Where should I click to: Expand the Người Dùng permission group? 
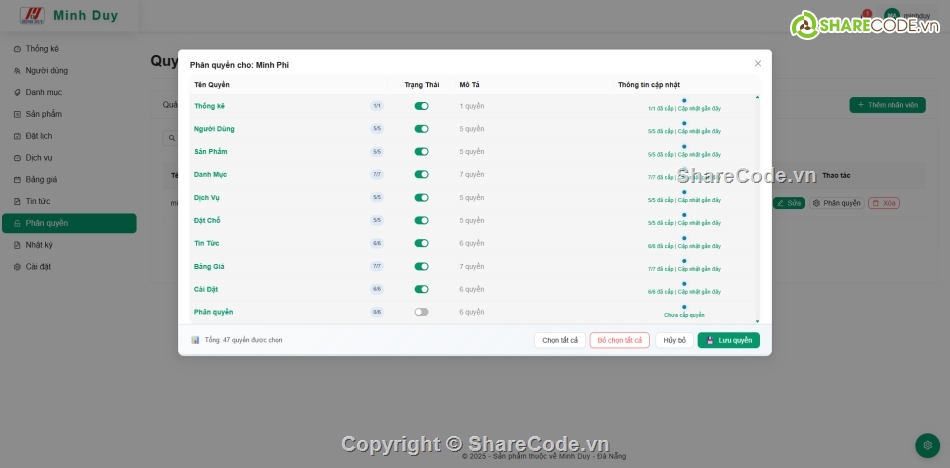214,129
